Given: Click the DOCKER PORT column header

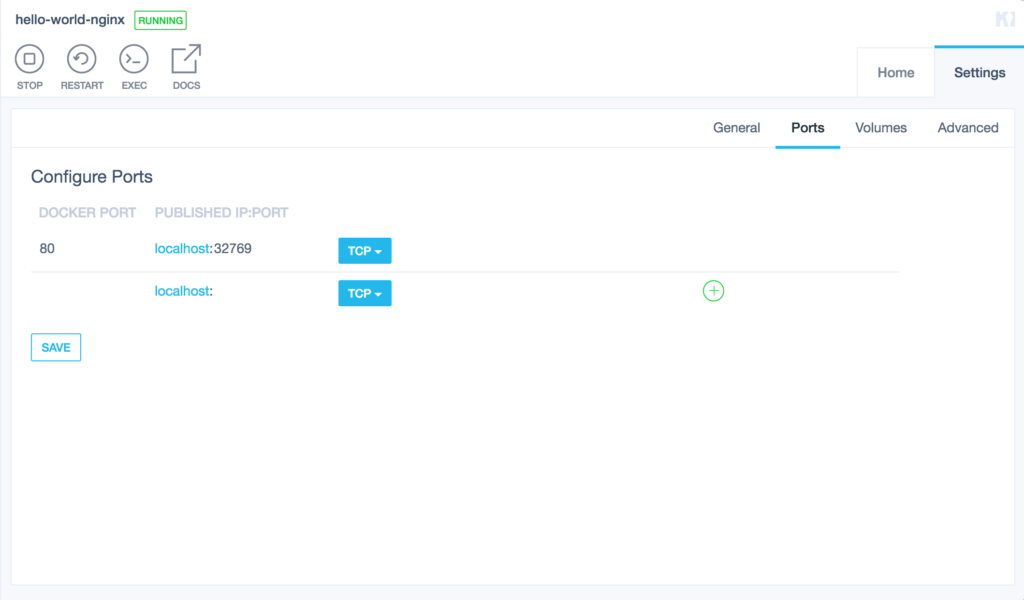Looking at the screenshot, I should pyautogui.click(x=88, y=213).
